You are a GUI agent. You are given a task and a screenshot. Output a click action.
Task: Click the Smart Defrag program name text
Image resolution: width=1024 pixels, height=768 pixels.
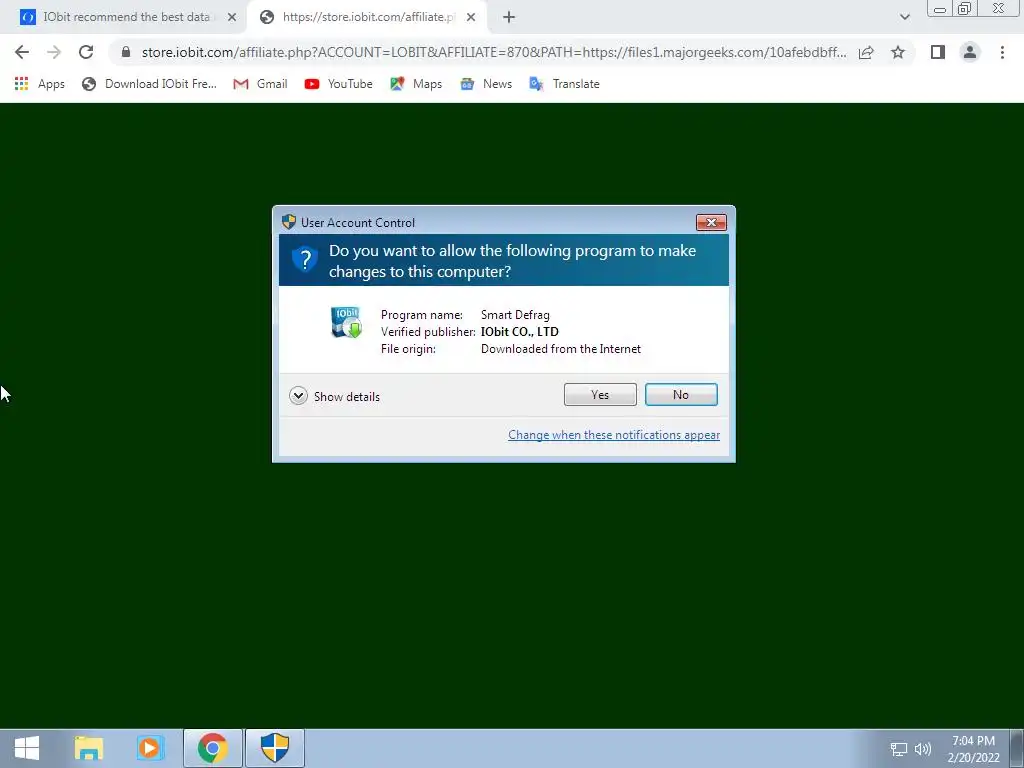pyautogui.click(x=515, y=315)
